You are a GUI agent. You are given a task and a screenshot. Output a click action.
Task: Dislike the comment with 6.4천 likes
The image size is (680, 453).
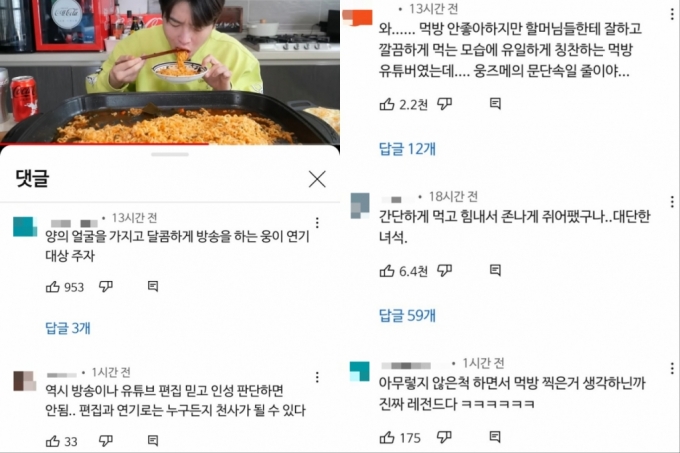pos(445,270)
